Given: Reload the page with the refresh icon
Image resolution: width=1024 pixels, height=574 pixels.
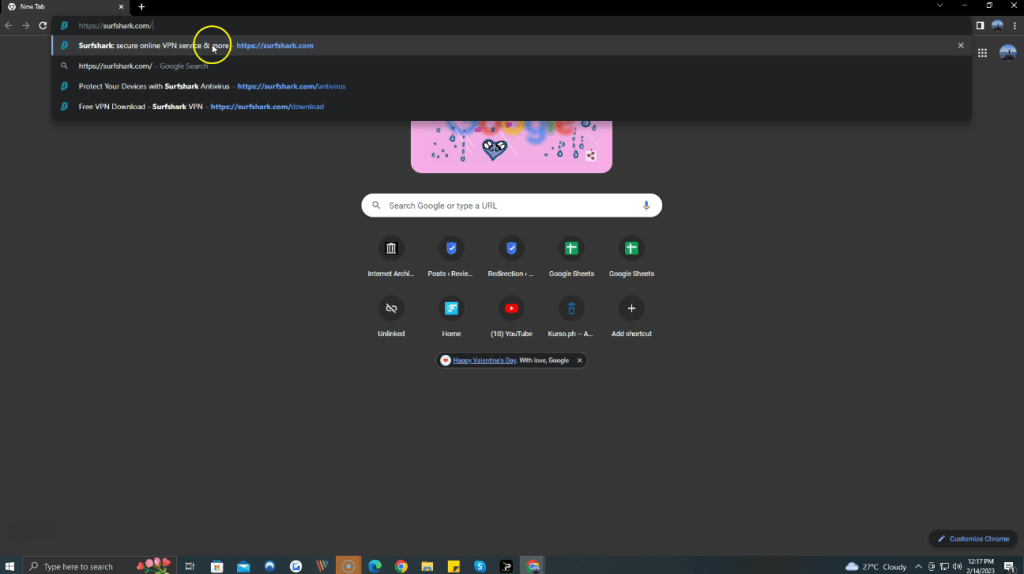Looking at the screenshot, I should click(43, 25).
